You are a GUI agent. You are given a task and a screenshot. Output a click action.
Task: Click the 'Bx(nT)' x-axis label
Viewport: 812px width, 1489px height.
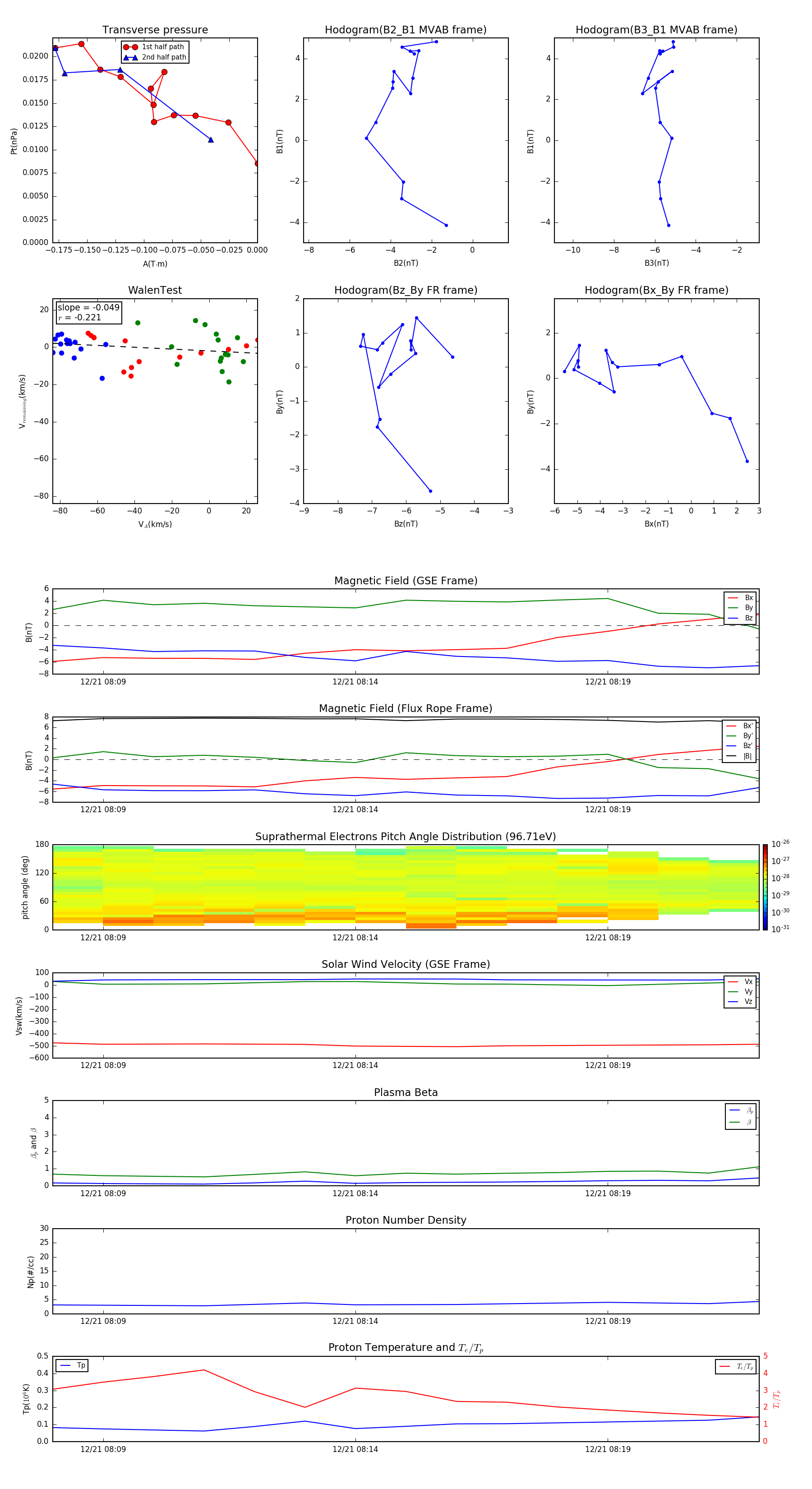point(656,524)
